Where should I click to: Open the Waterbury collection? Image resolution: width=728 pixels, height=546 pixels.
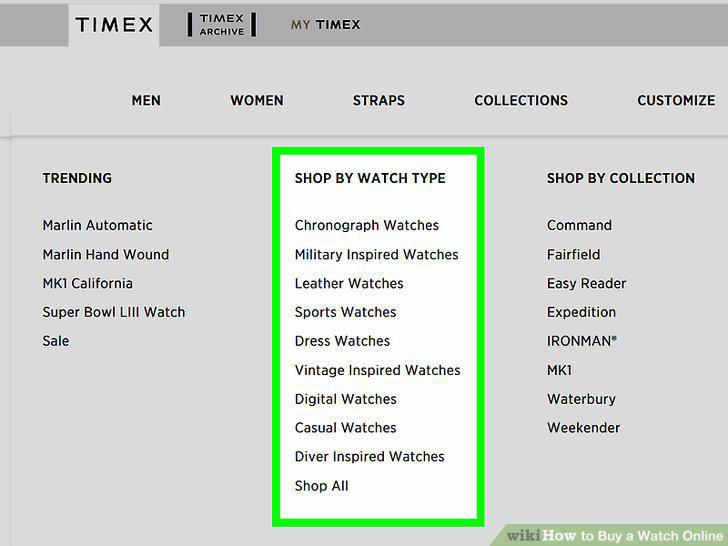click(581, 399)
